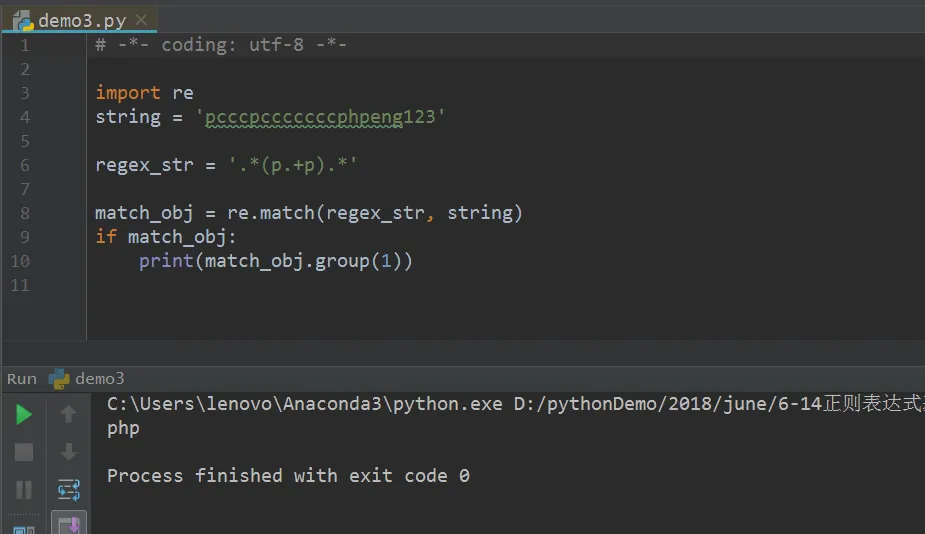Viewport: 925px width, 534px height.
Task: Click the Python file icon on the demo3.py tab
Action: point(24,21)
